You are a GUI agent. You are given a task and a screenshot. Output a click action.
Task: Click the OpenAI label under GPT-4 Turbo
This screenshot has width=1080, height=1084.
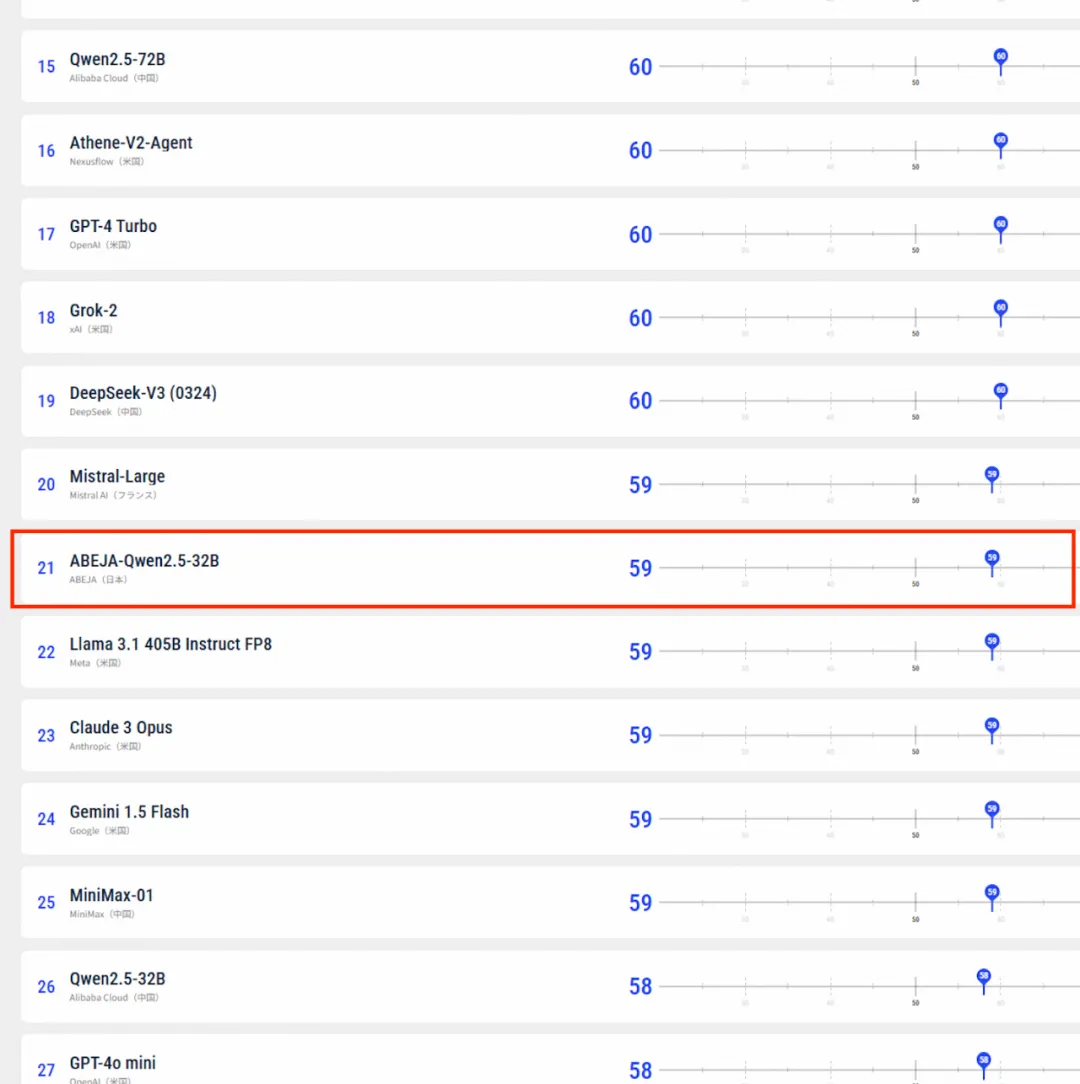(100, 245)
